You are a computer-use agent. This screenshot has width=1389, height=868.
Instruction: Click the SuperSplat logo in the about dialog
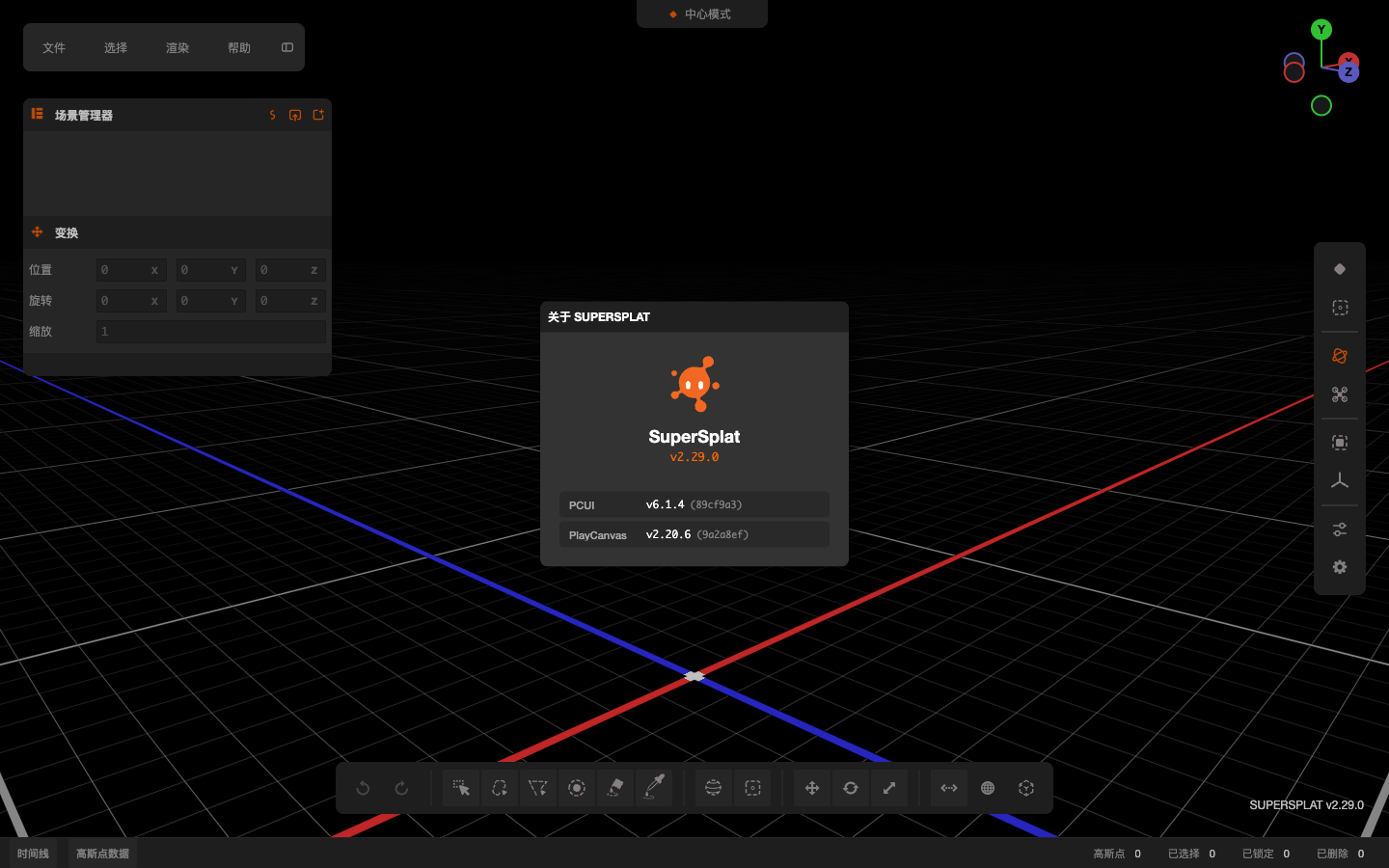click(x=694, y=384)
